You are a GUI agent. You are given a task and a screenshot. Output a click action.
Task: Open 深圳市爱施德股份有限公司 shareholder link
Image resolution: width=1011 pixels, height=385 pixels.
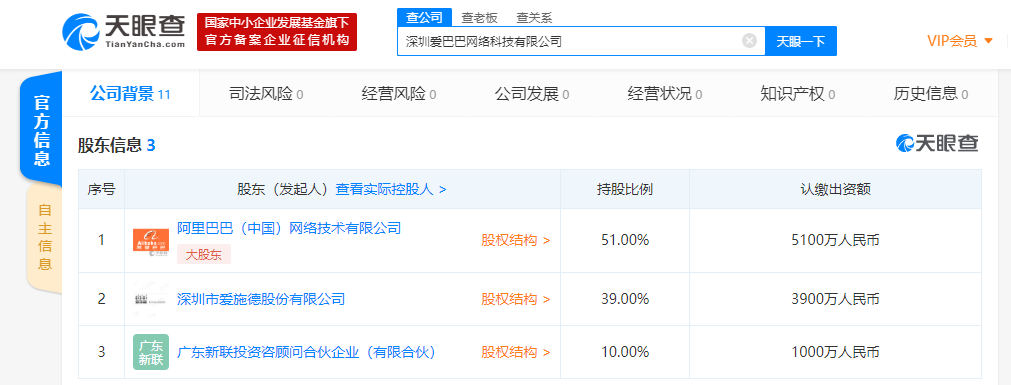tap(261, 299)
